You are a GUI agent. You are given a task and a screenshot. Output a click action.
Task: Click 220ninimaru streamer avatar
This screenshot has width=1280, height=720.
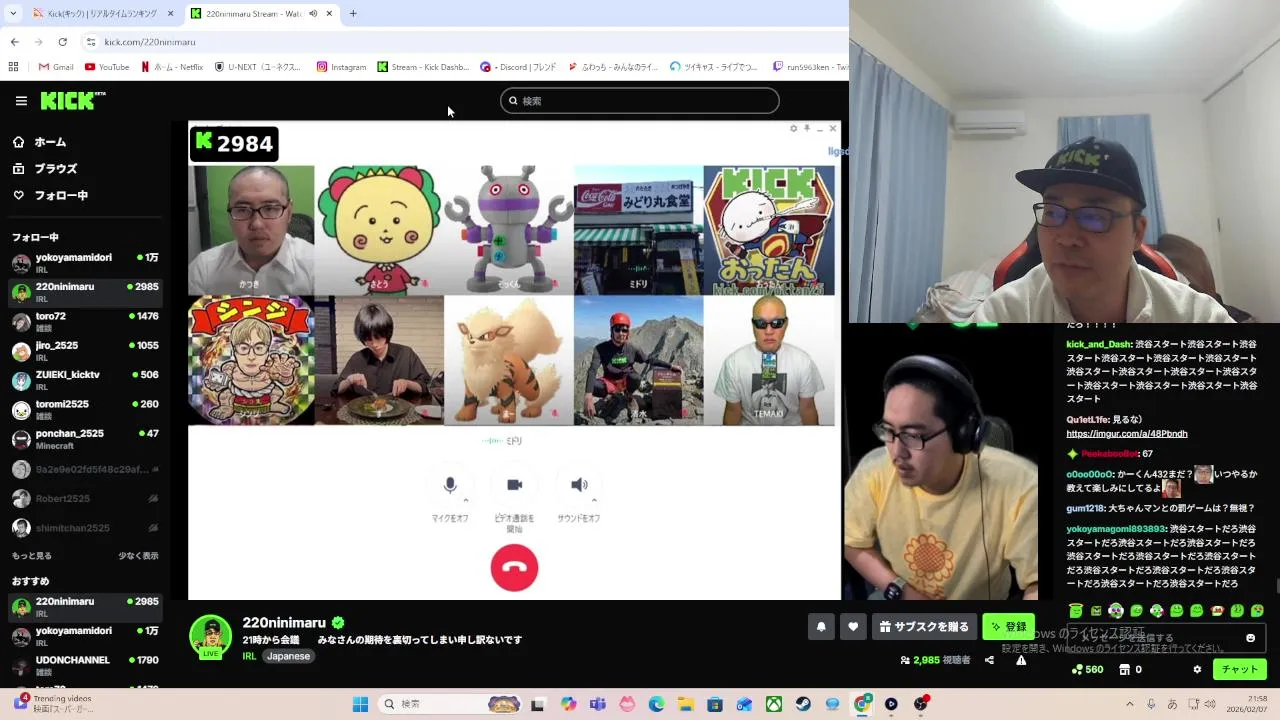coord(210,636)
